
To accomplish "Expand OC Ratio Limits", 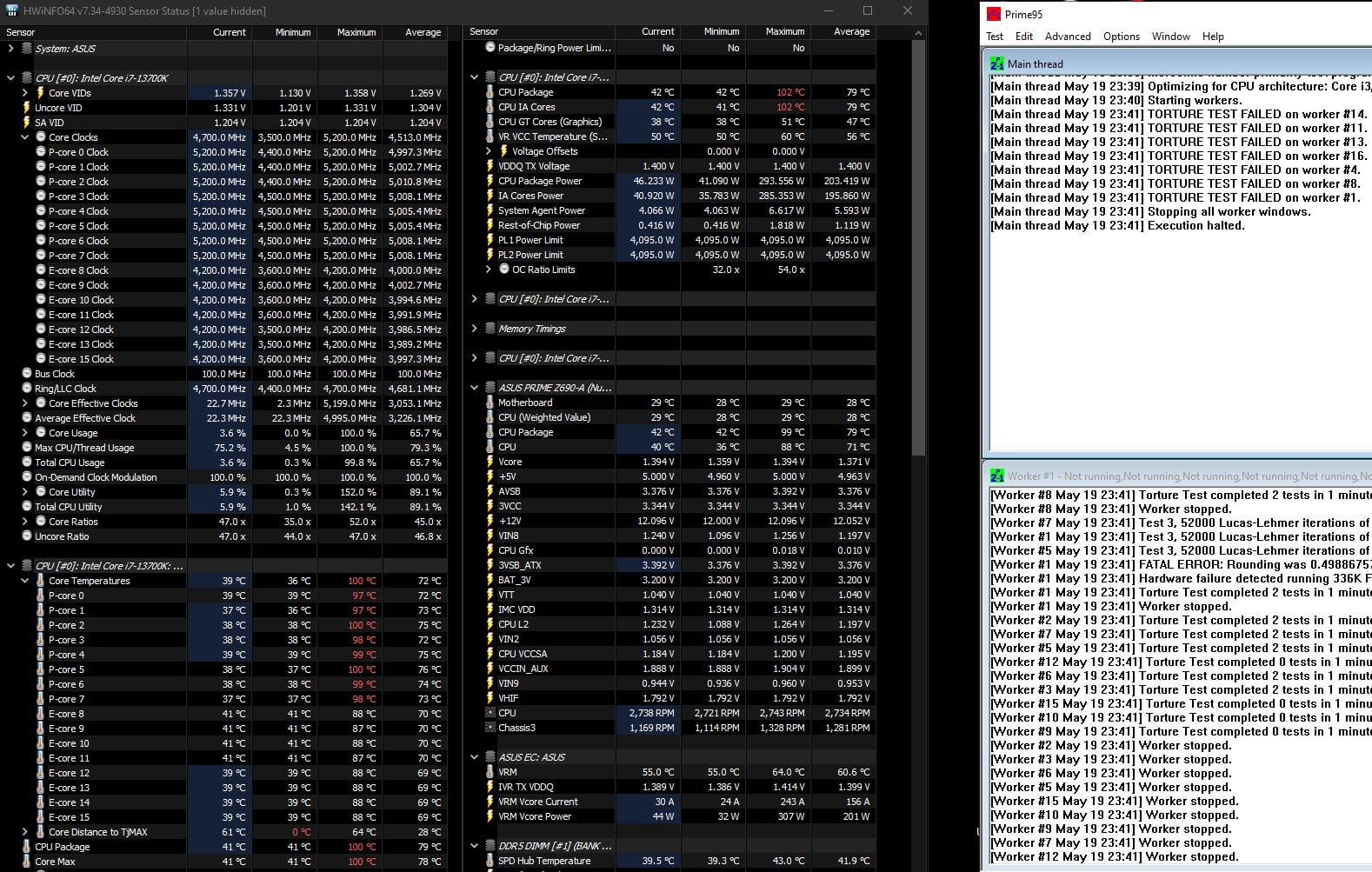I will (x=488, y=270).
